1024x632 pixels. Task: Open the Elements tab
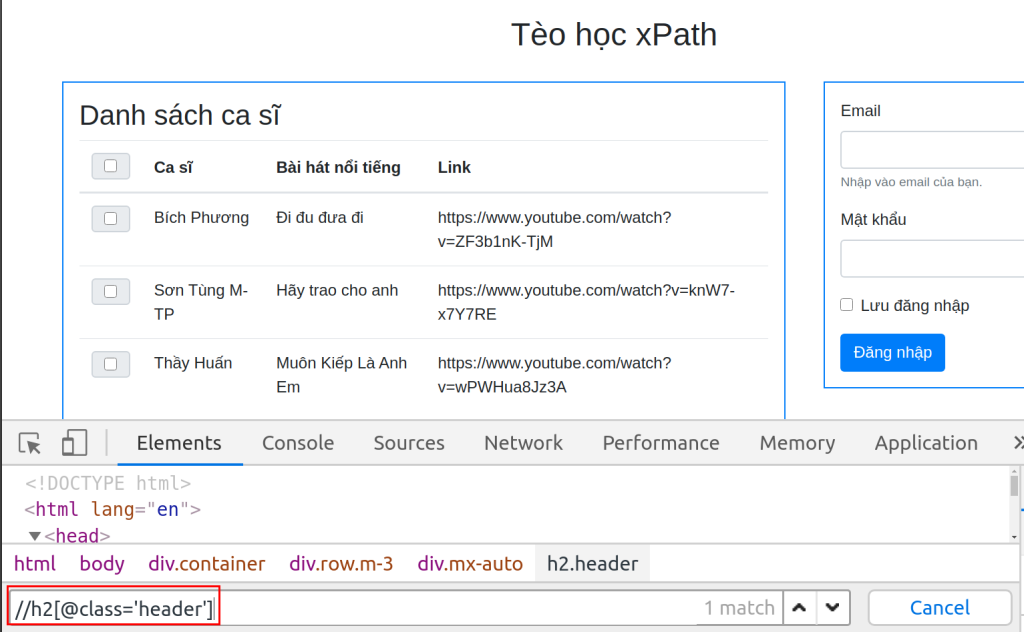179,443
